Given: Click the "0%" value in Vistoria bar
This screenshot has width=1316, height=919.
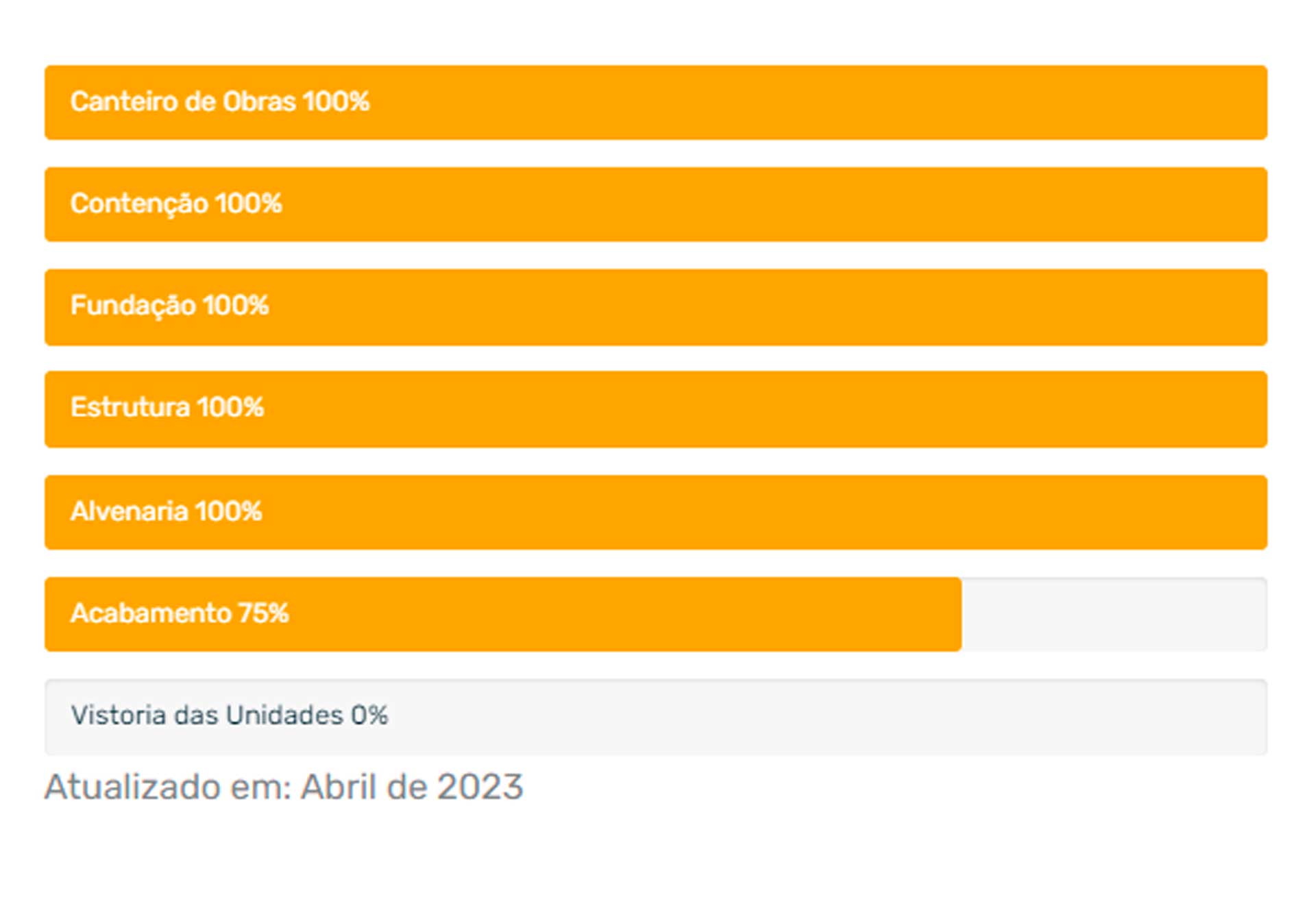Looking at the screenshot, I should [x=369, y=715].
